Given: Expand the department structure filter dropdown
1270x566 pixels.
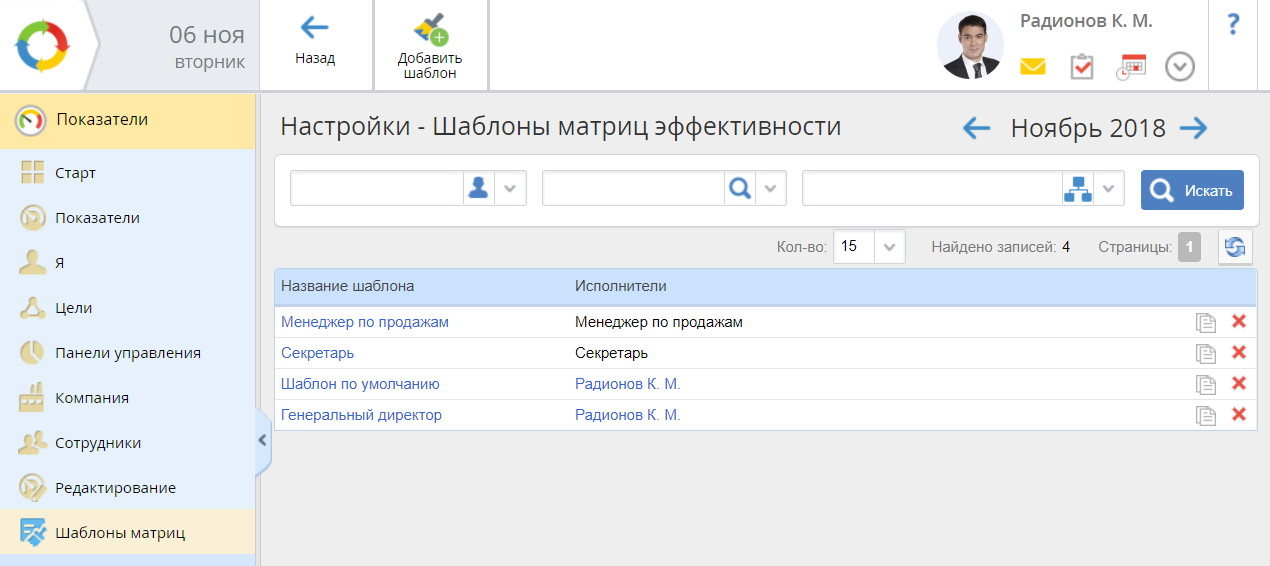Looking at the screenshot, I should [x=1109, y=189].
